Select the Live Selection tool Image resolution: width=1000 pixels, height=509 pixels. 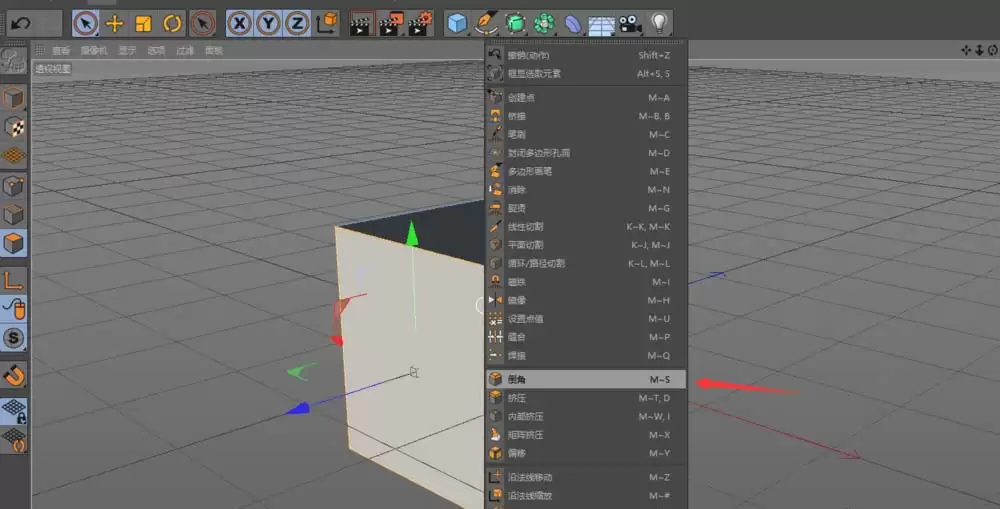85,24
